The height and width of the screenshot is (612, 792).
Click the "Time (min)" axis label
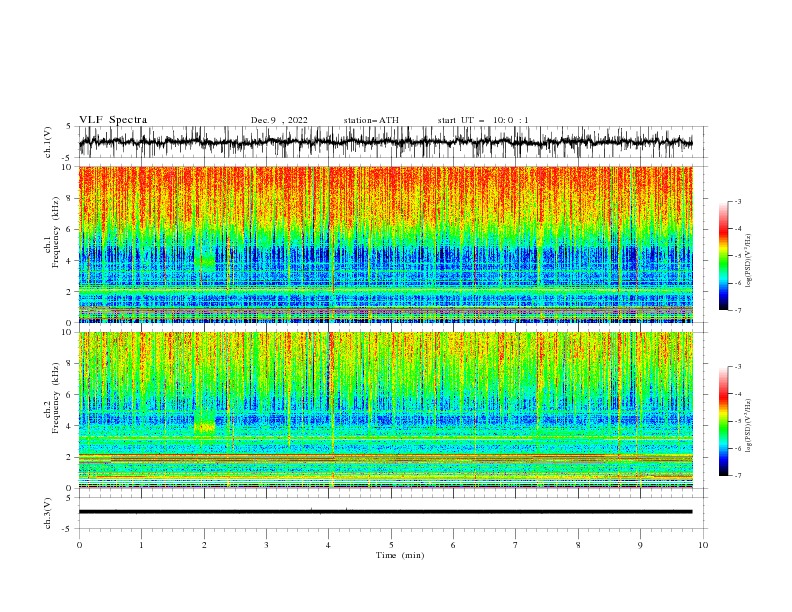click(400, 555)
